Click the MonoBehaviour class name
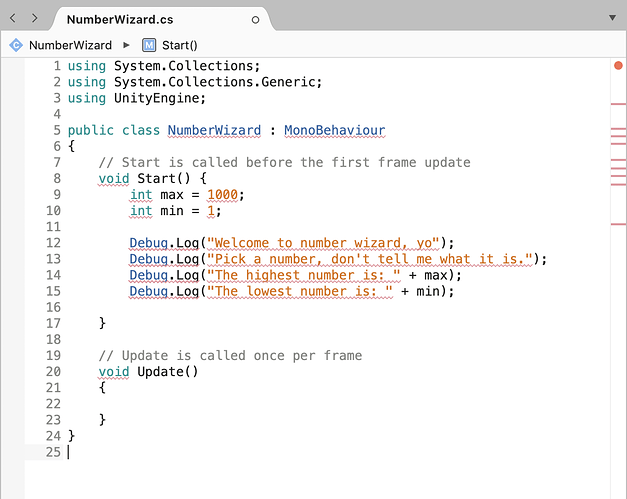The width and height of the screenshot is (627, 499). point(335,130)
